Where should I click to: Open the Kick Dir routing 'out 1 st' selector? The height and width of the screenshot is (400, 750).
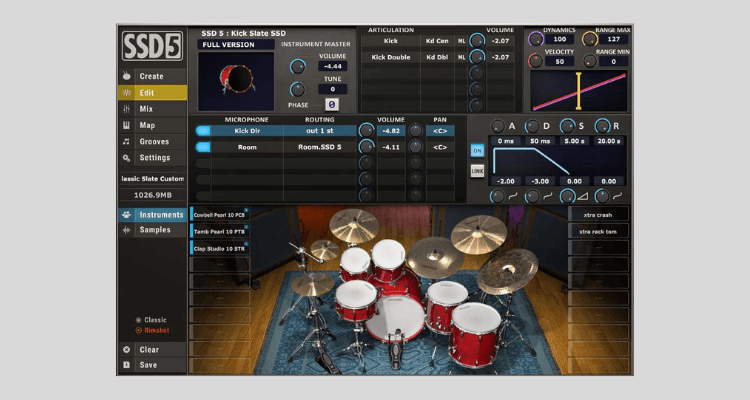coord(320,131)
